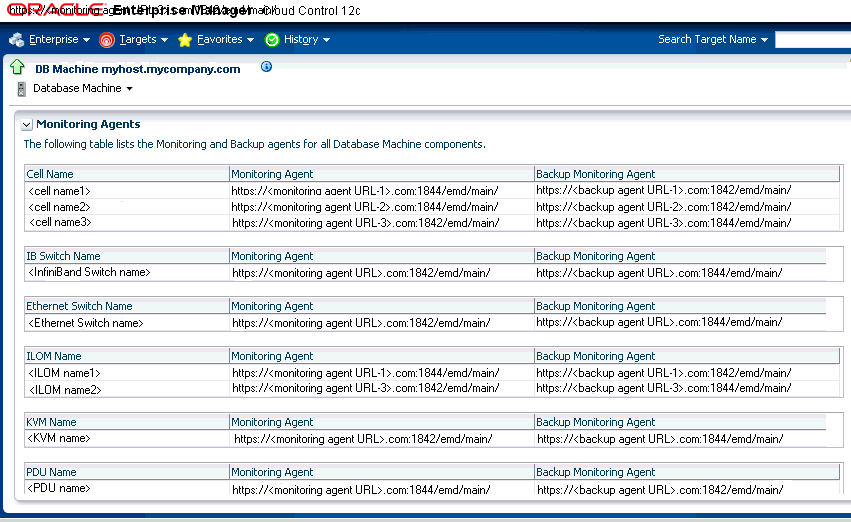This screenshot has width=851, height=522.
Task: Click the Oracle logo
Action: [x=54, y=10]
